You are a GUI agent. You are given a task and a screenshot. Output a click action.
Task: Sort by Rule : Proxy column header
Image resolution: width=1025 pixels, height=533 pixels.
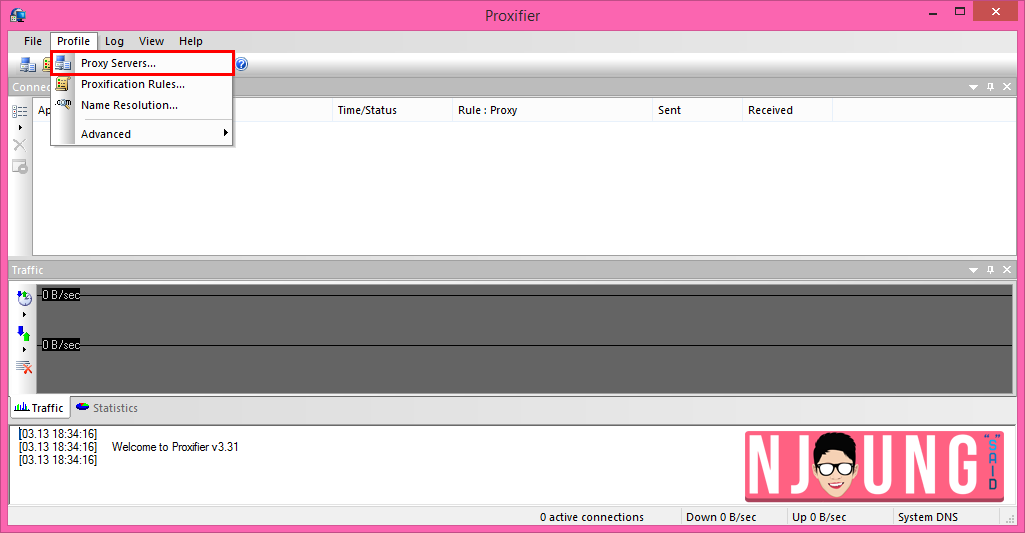[x=552, y=110]
